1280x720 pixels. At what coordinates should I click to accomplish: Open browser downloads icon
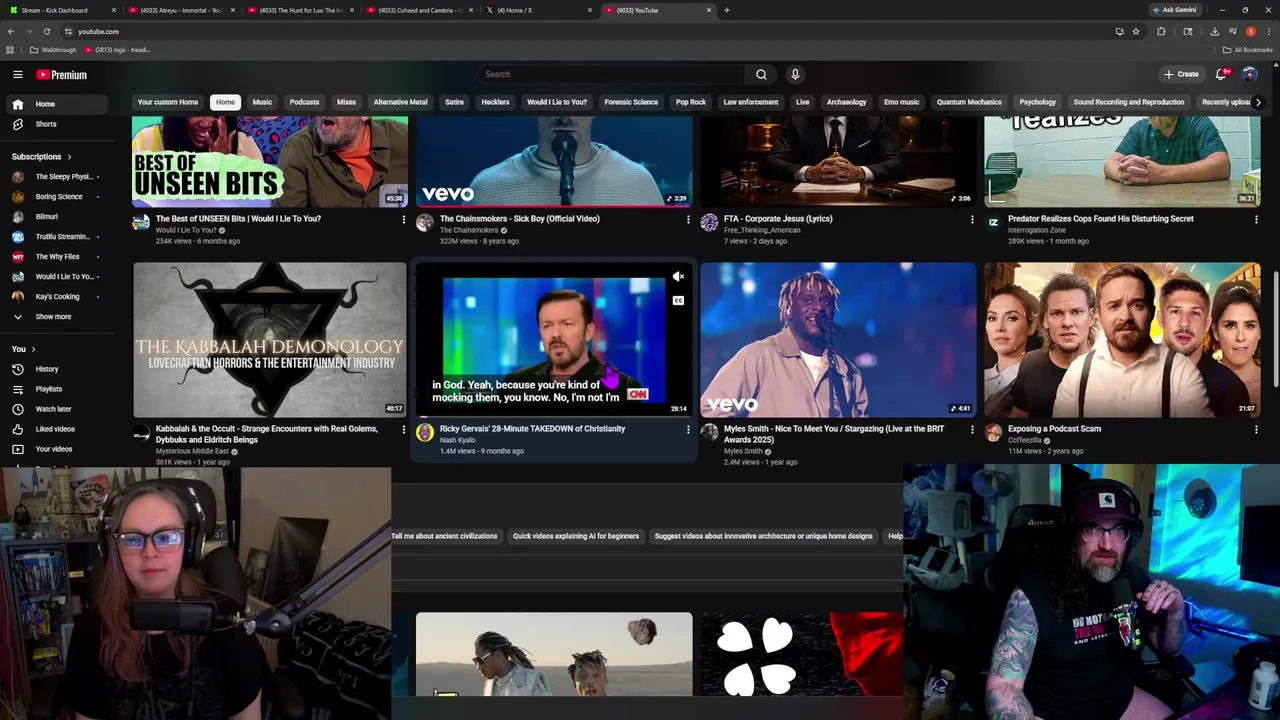click(x=1215, y=31)
